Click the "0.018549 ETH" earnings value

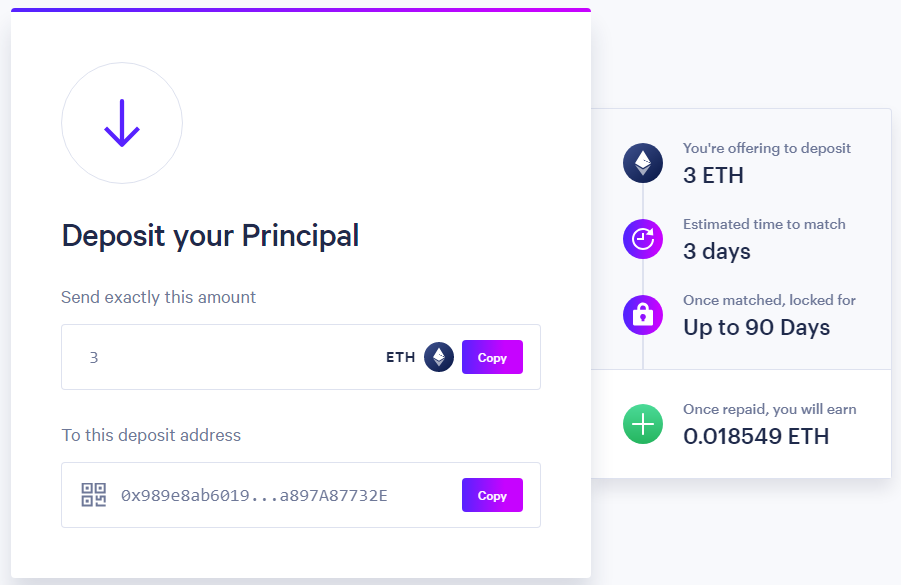coord(756,436)
